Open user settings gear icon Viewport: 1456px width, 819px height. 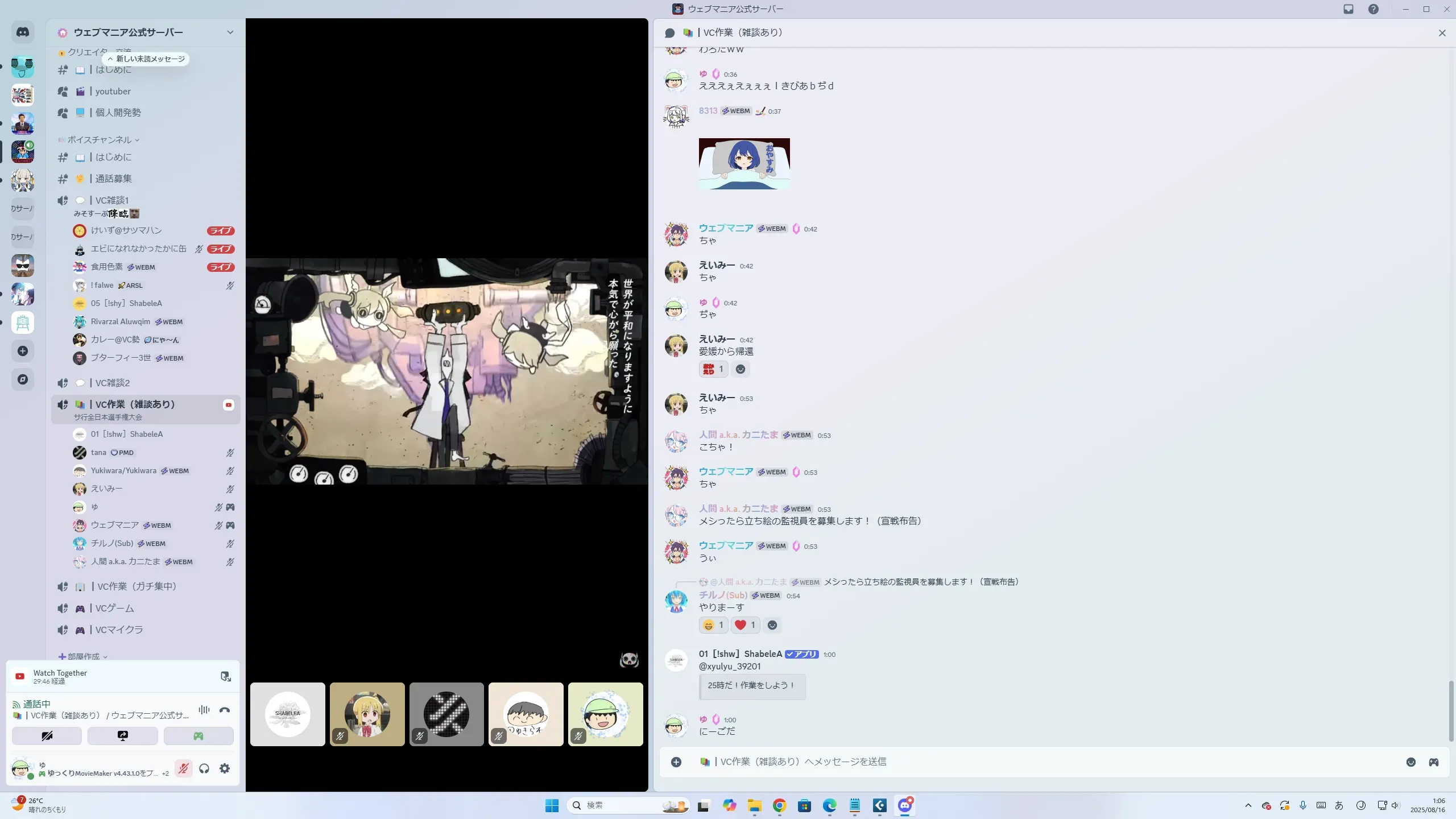coord(225,768)
